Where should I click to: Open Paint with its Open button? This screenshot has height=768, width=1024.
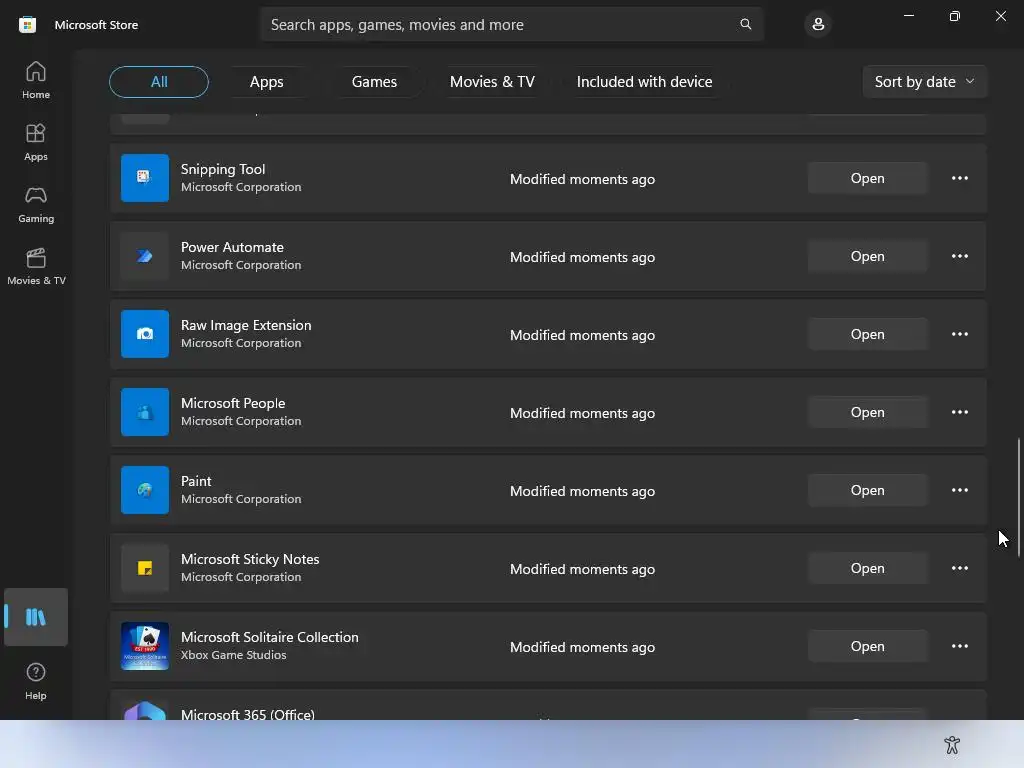(x=867, y=490)
